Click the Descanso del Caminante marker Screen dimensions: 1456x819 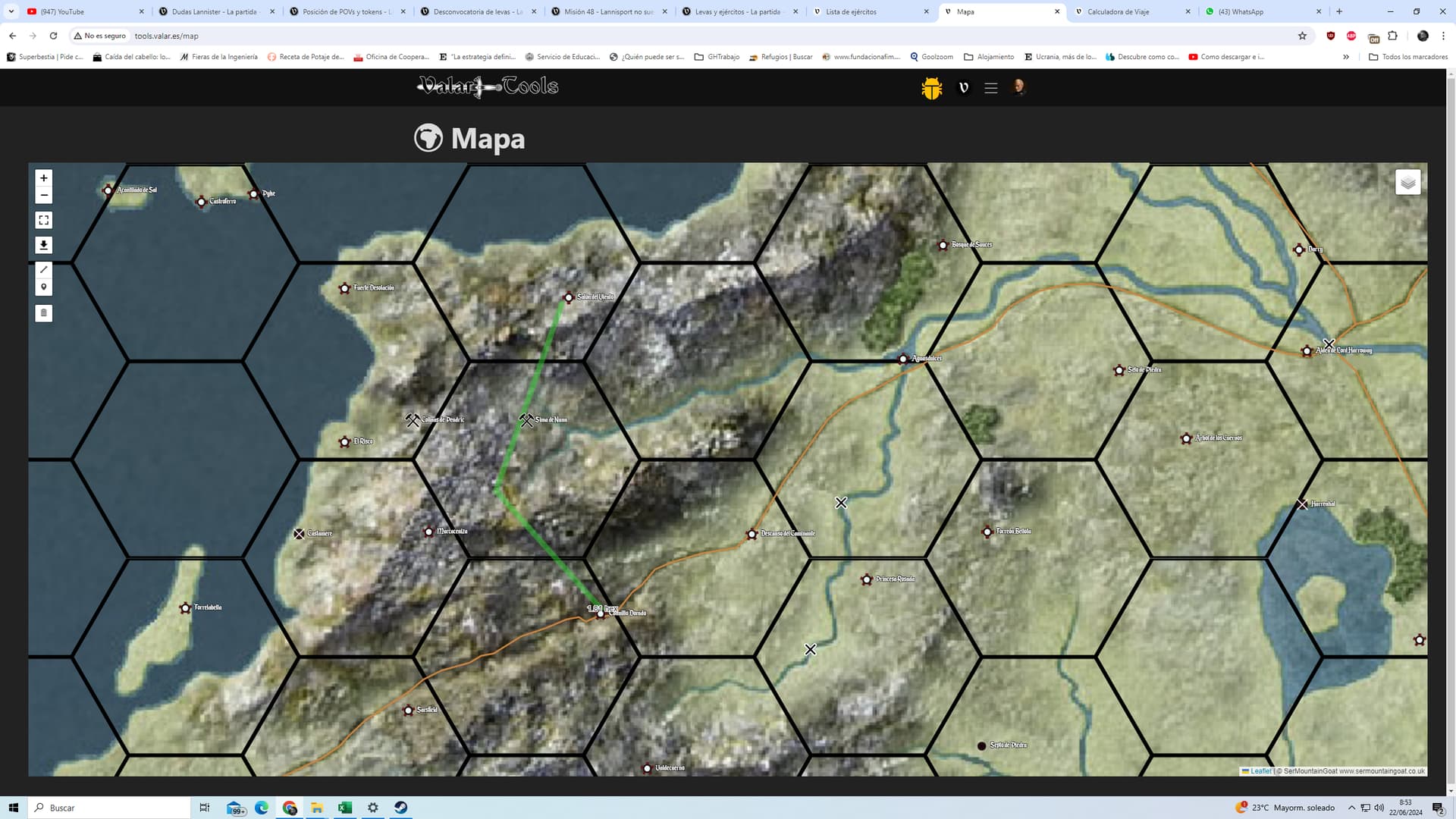[x=752, y=534]
